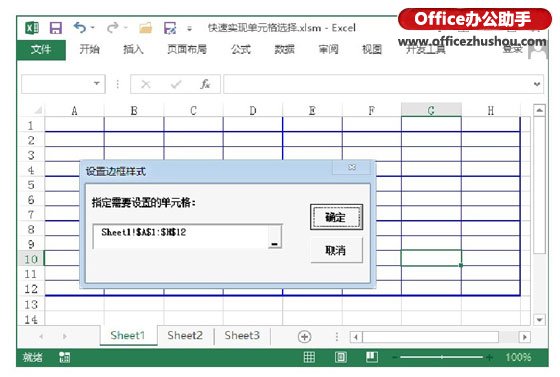The height and width of the screenshot is (377, 560).
Task: Switch to the 视图 ribbon tab
Action: point(372,49)
